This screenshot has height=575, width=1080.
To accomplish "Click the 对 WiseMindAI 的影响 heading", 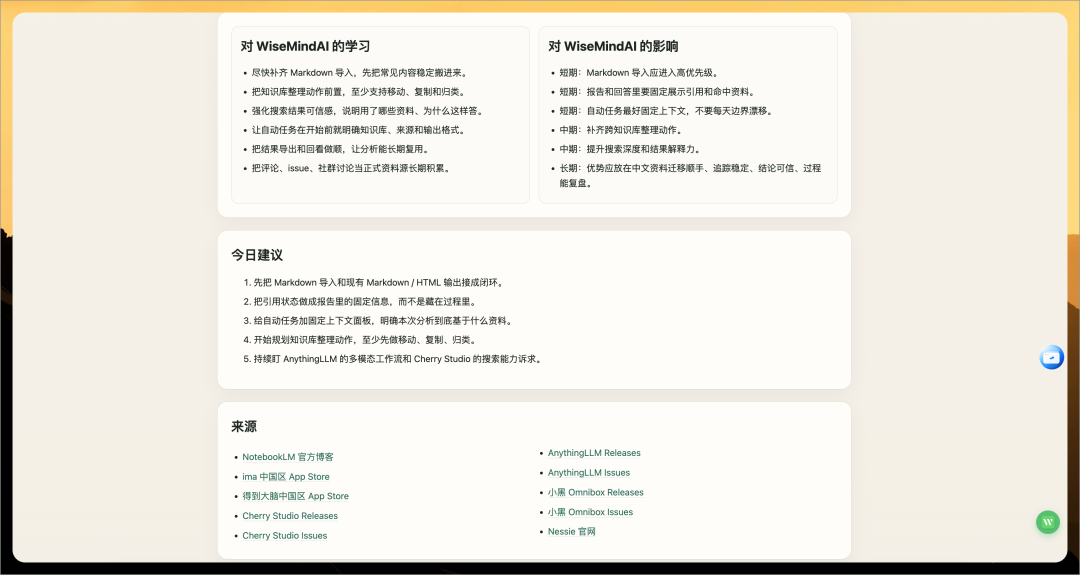I will [x=613, y=46].
